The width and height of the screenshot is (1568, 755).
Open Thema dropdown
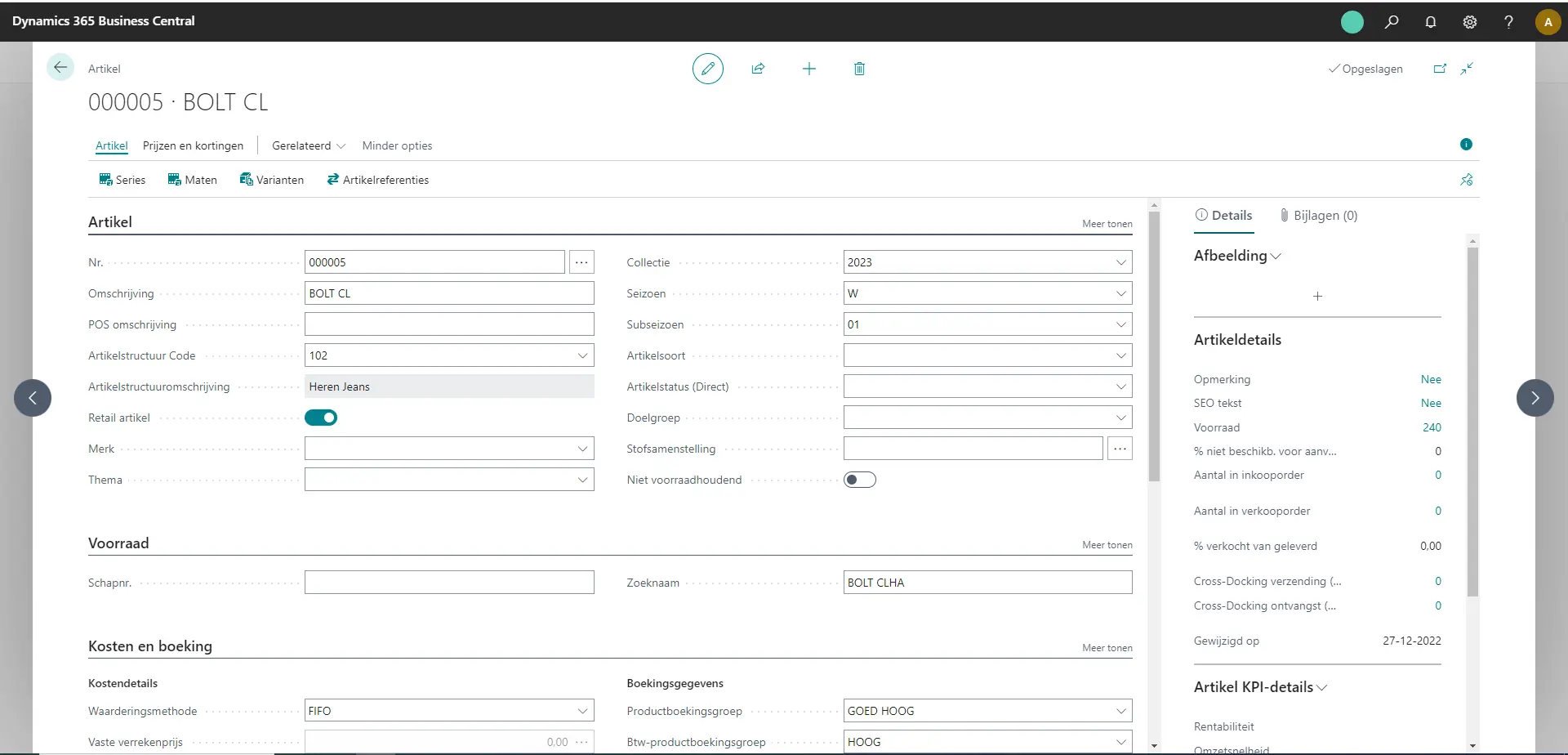click(582, 480)
